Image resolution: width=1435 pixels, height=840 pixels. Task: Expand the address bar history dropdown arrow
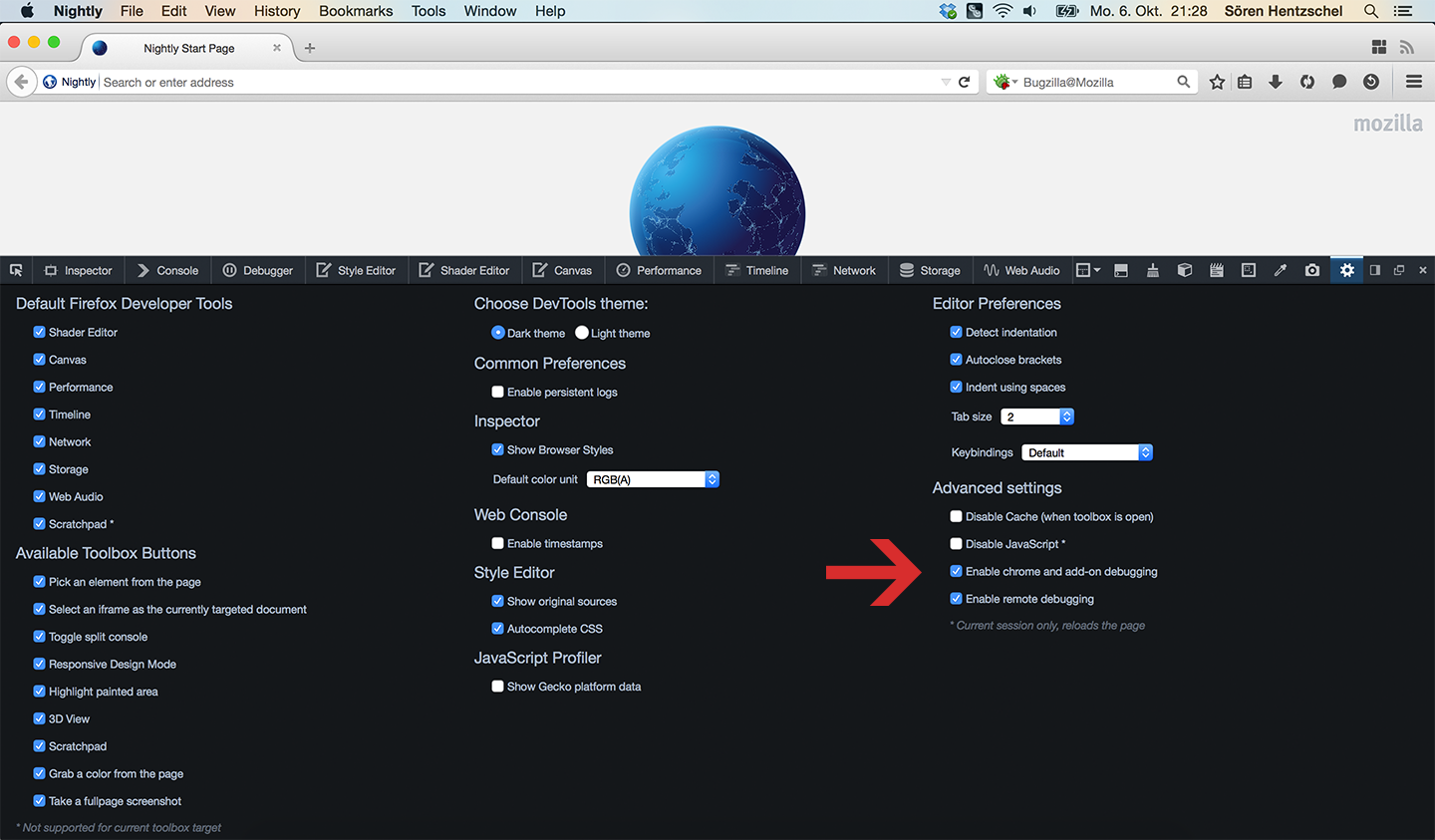[946, 82]
